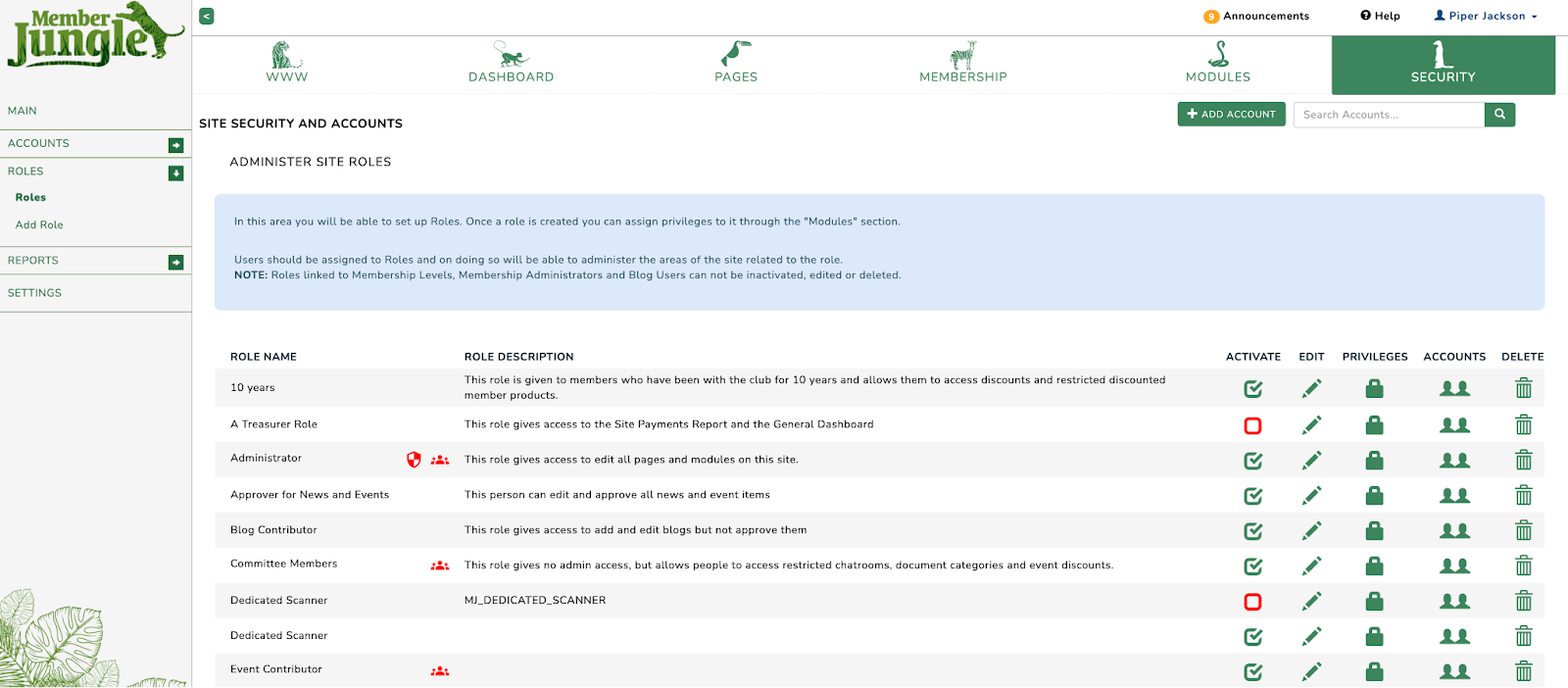1568x688 pixels.
Task: Open the Add Role sidebar link
Action: pyautogui.click(x=39, y=224)
